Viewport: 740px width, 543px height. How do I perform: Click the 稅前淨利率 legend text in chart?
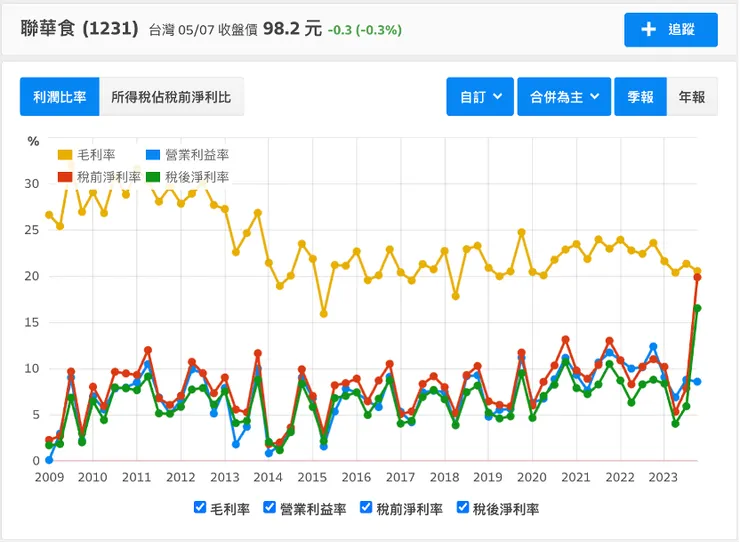click(109, 177)
